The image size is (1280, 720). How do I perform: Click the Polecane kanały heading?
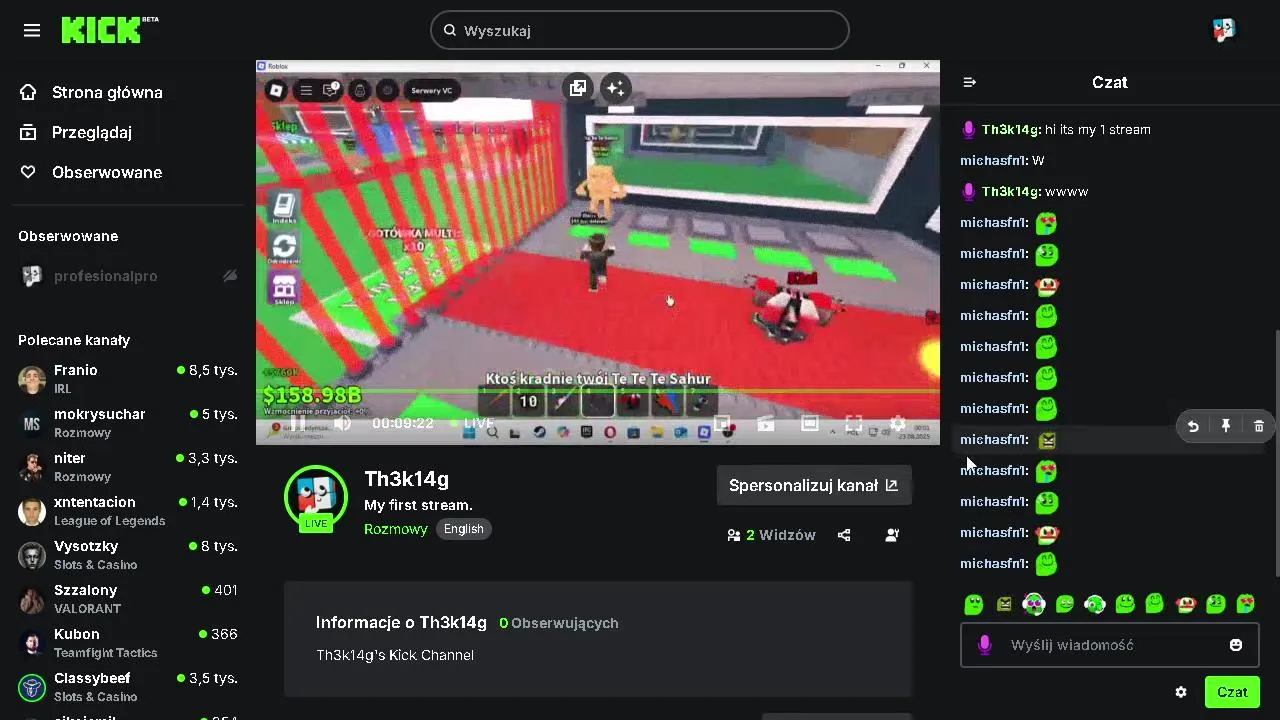click(74, 340)
